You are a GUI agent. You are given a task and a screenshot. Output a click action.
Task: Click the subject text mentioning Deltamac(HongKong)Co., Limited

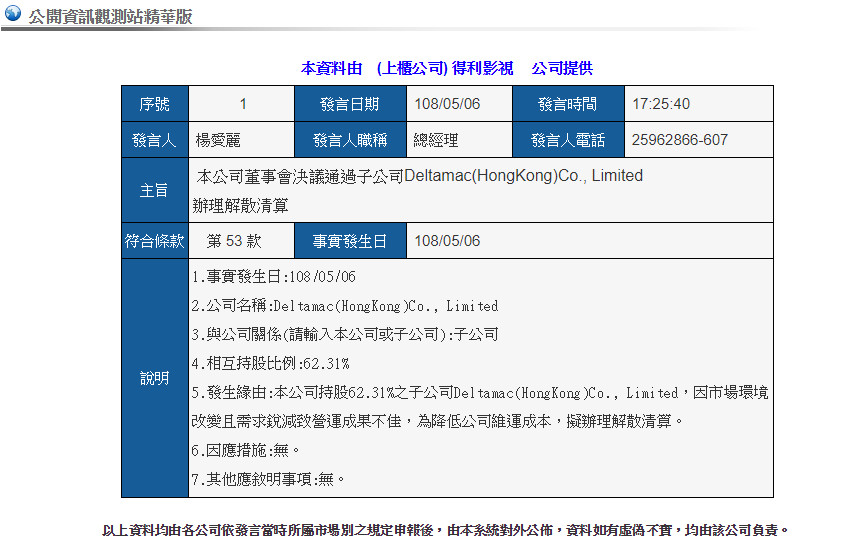point(419,190)
